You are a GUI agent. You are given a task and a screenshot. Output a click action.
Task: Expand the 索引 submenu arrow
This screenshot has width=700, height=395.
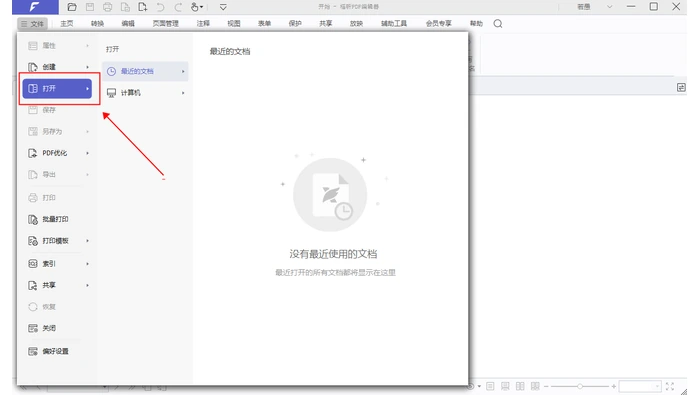pyautogui.click(x=88, y=264)
